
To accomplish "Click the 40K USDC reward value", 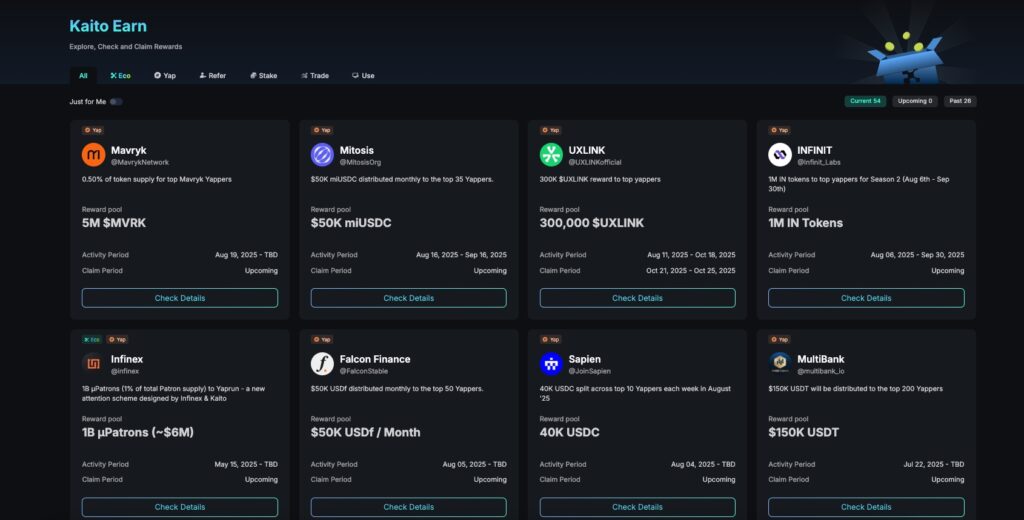I will [x=569, y=432].
